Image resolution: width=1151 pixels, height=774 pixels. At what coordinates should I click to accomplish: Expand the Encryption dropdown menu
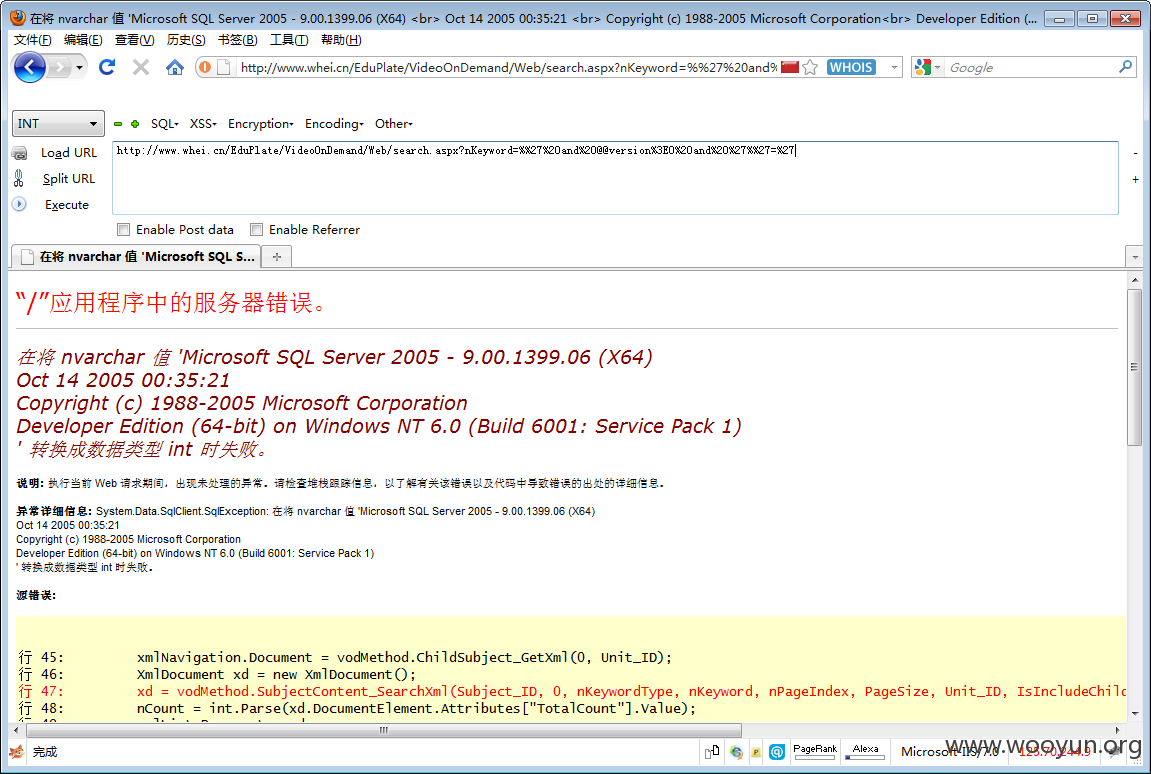click(261, 123)
